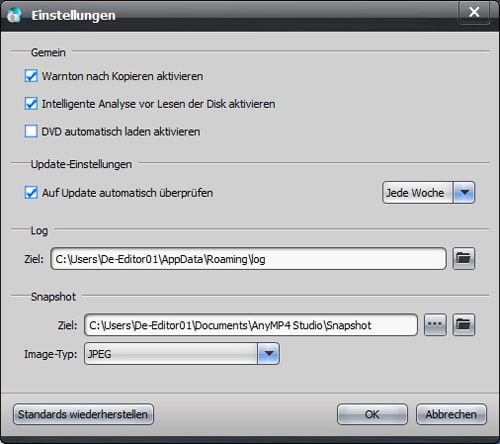Image resolution: width=500 pixels, height=444 pixels.
Task: Close the Einstellungen dialog
Action: [x=474, y=12]
